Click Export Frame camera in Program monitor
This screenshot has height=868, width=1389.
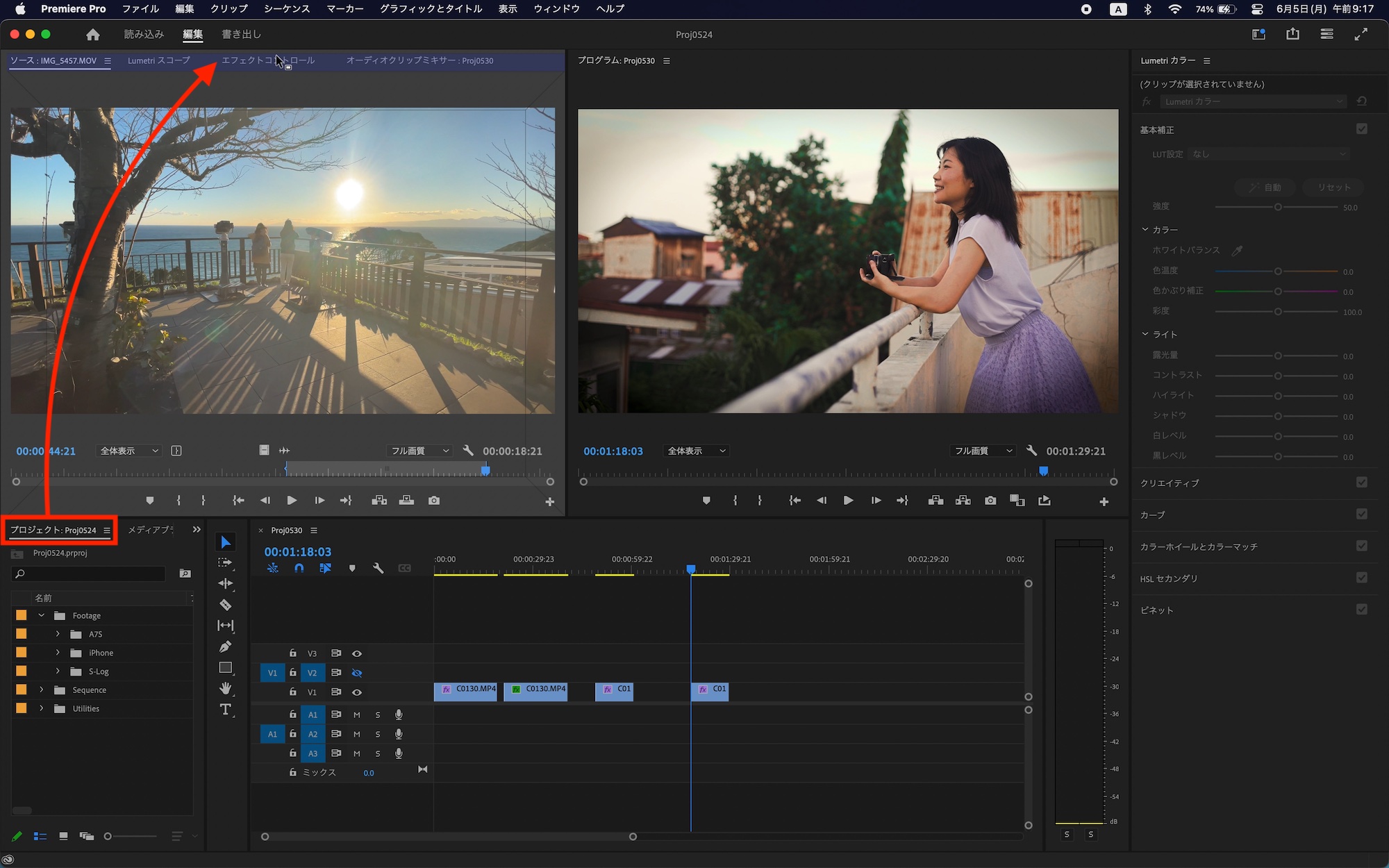click(x=990, y=501)
